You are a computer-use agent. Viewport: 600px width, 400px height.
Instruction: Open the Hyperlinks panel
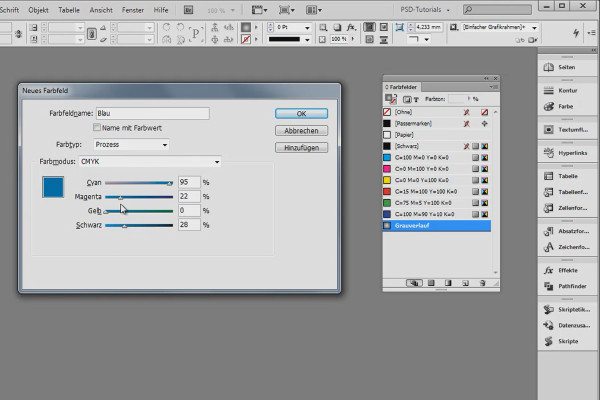pyautogui.click(x=566, y=153)
